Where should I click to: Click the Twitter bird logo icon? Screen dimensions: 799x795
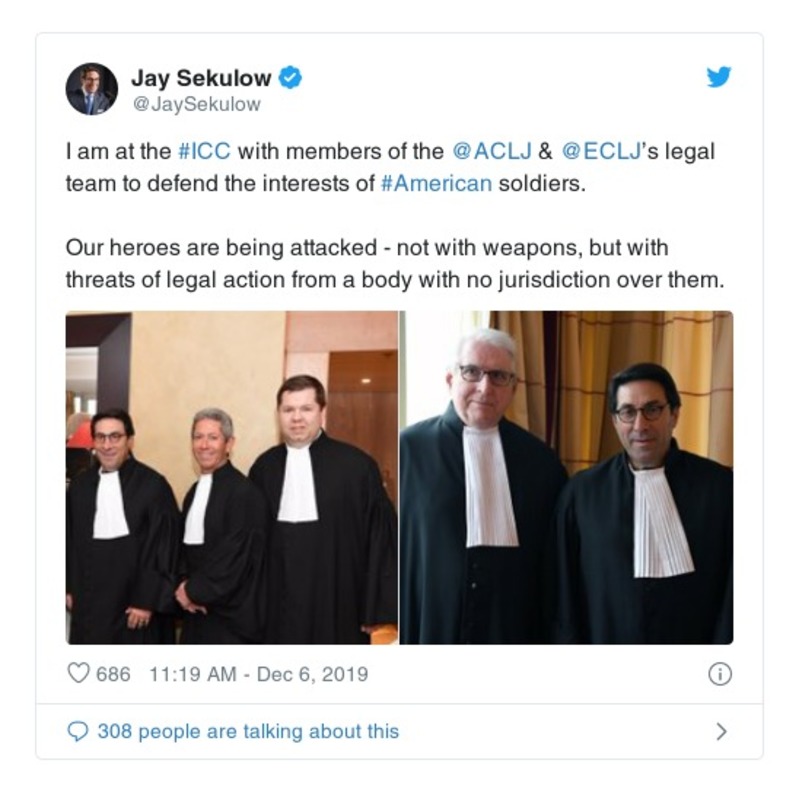point(719,76)
